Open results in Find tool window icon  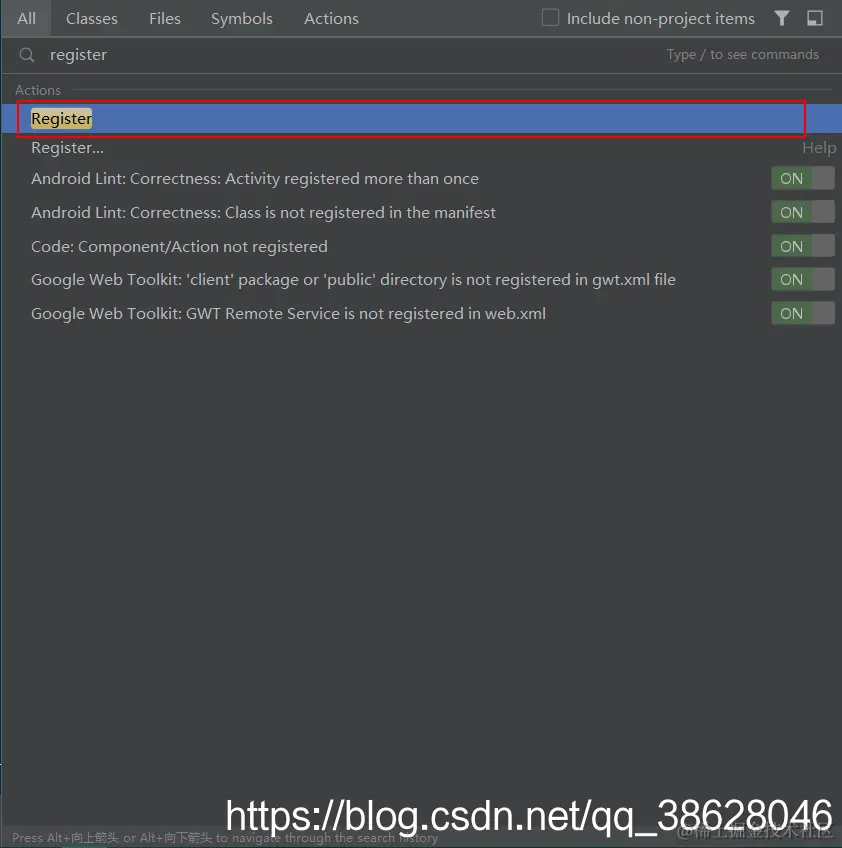pos(815,18)
